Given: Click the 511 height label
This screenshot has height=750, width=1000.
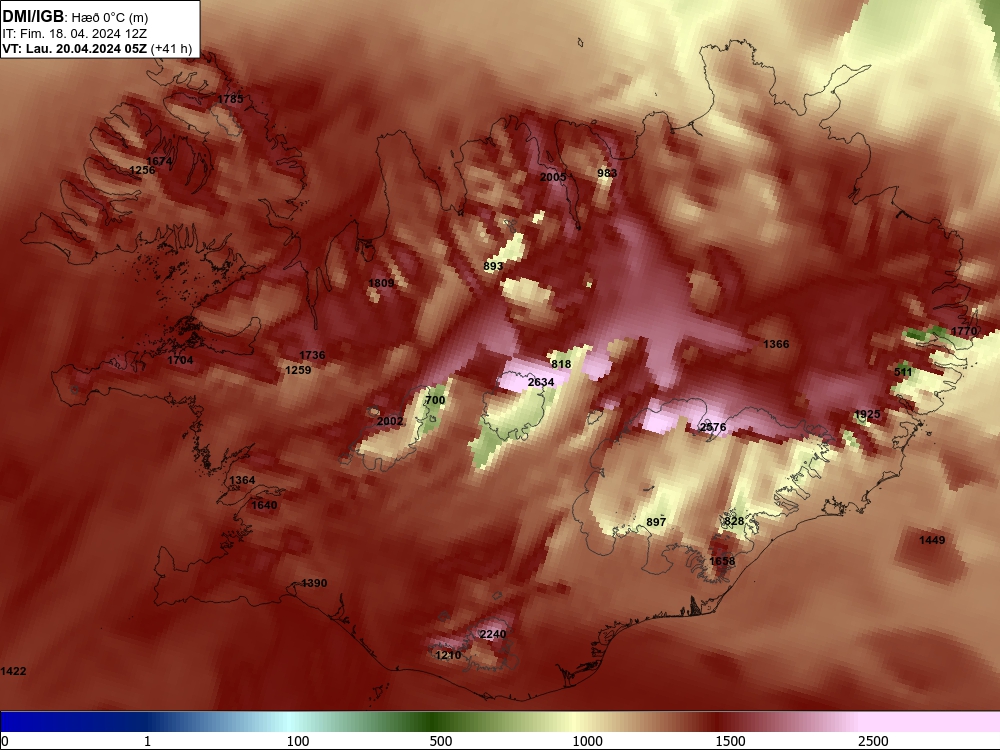Looking at the screenshot, I should tap(903, 372).
